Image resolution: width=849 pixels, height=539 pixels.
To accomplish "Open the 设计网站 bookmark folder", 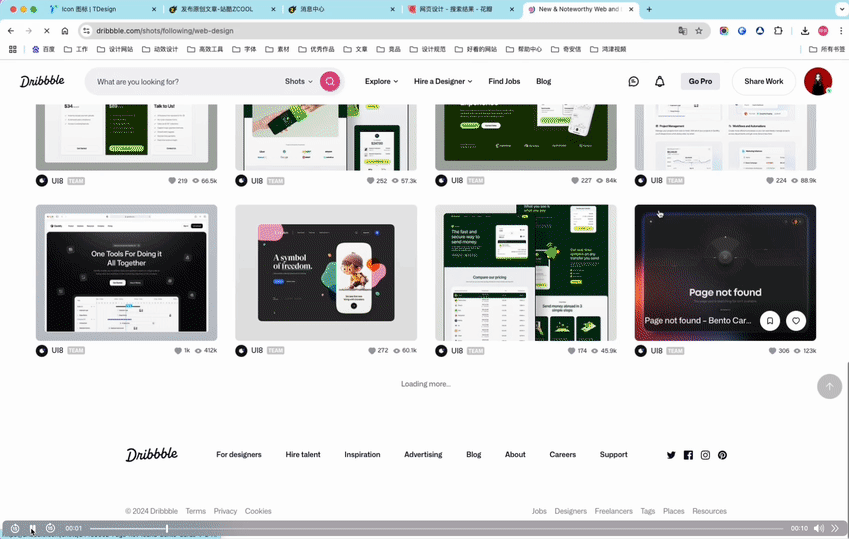I will [115, 49].
